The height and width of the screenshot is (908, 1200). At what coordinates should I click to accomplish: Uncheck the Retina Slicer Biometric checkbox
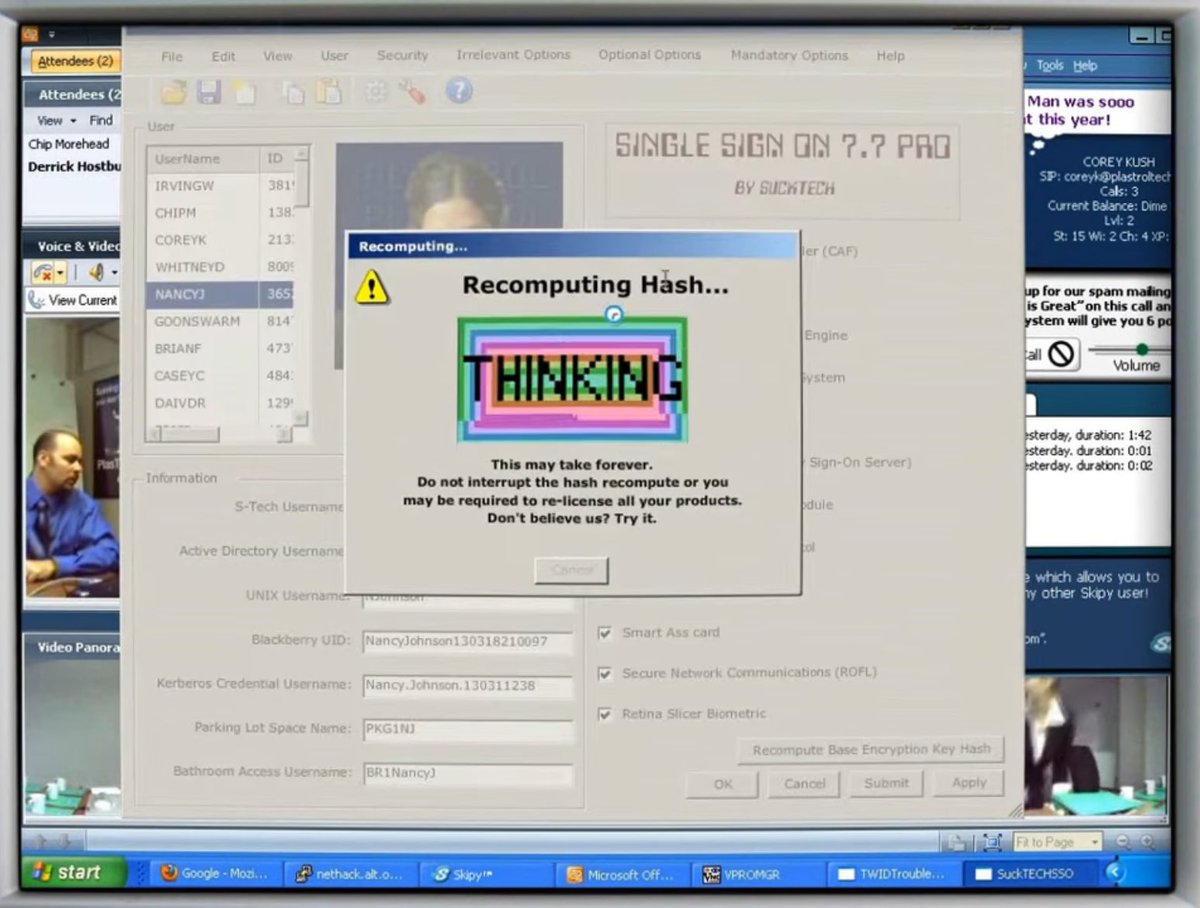pos(604,714)
